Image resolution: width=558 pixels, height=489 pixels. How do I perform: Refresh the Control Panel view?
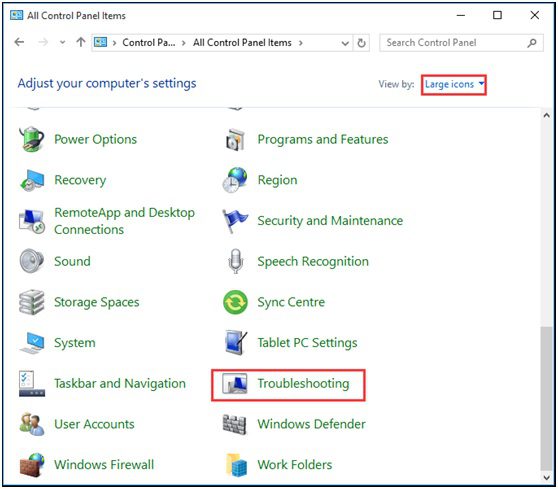361,43
